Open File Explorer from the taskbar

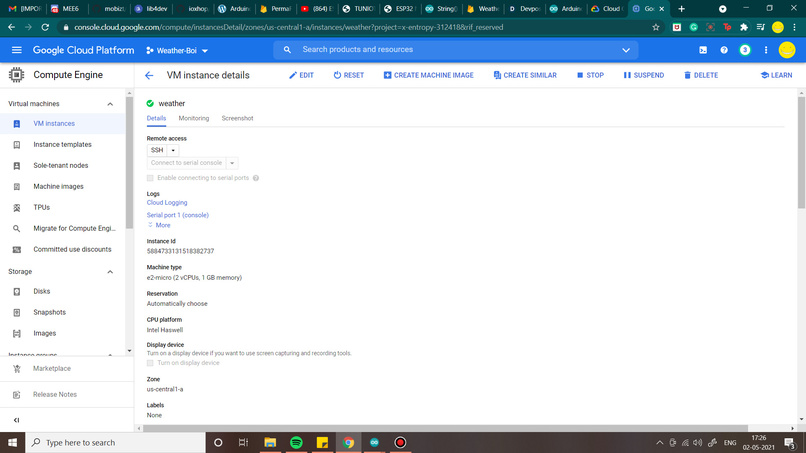[270, 442]
